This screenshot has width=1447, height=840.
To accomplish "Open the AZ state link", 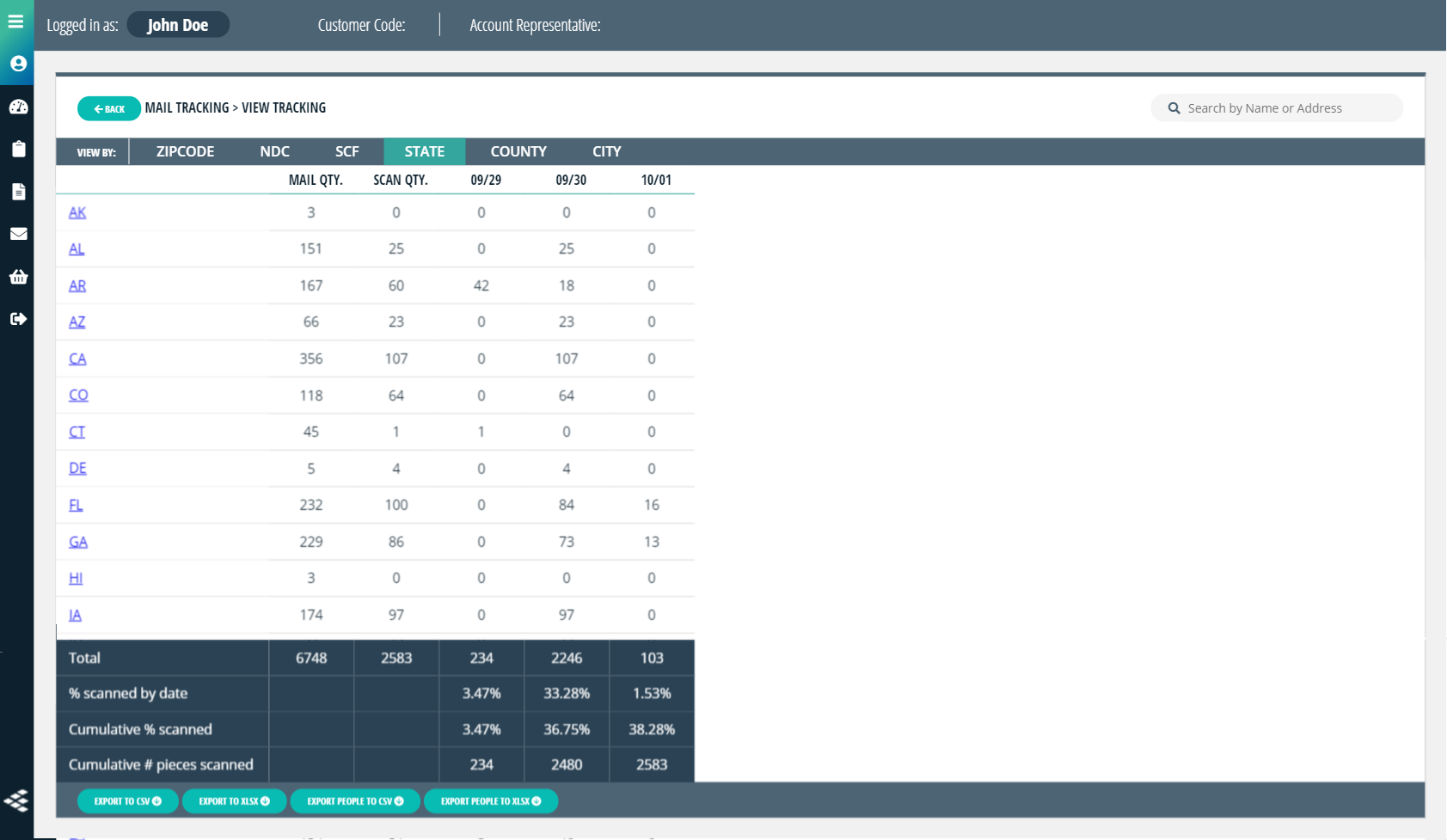I will click(77, 322).
